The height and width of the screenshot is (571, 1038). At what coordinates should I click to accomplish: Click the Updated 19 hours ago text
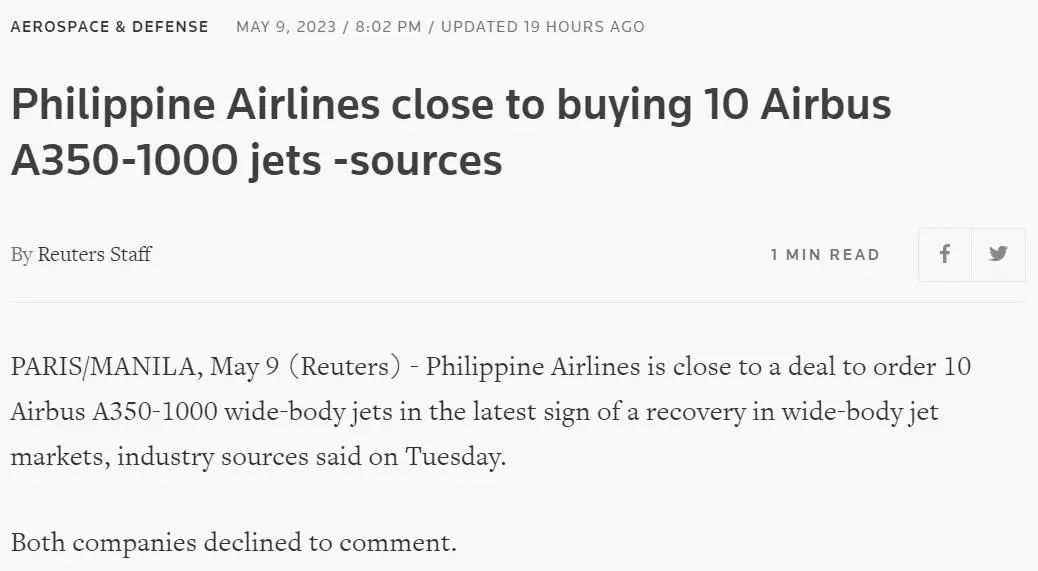click(x=543, y=27)
